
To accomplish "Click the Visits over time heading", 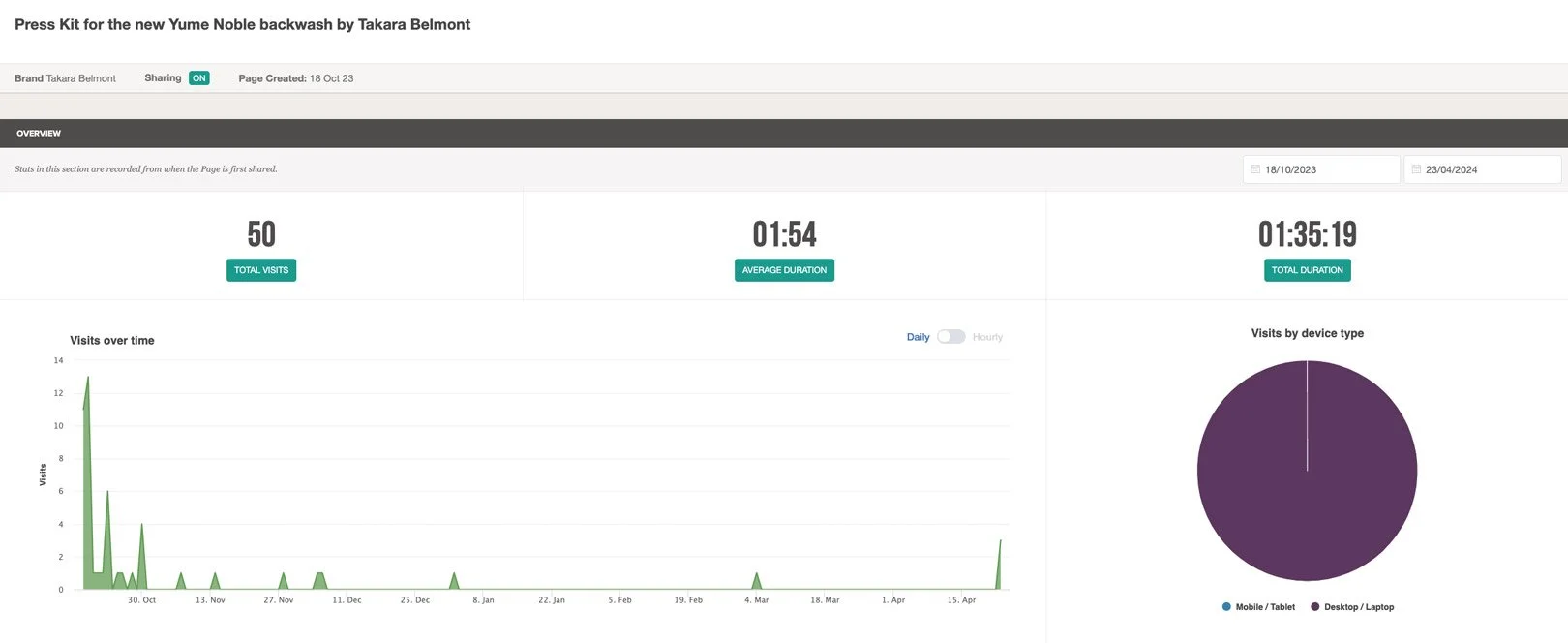I will (112, 341).
